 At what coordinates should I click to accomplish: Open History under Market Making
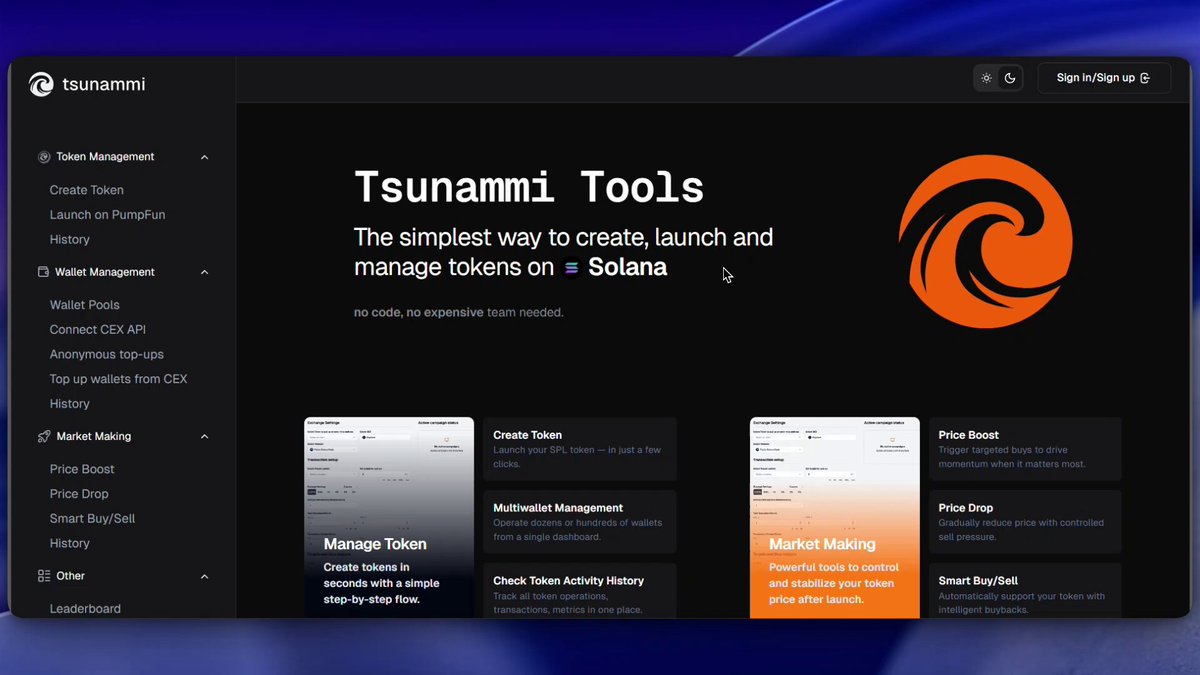(70, 544)
